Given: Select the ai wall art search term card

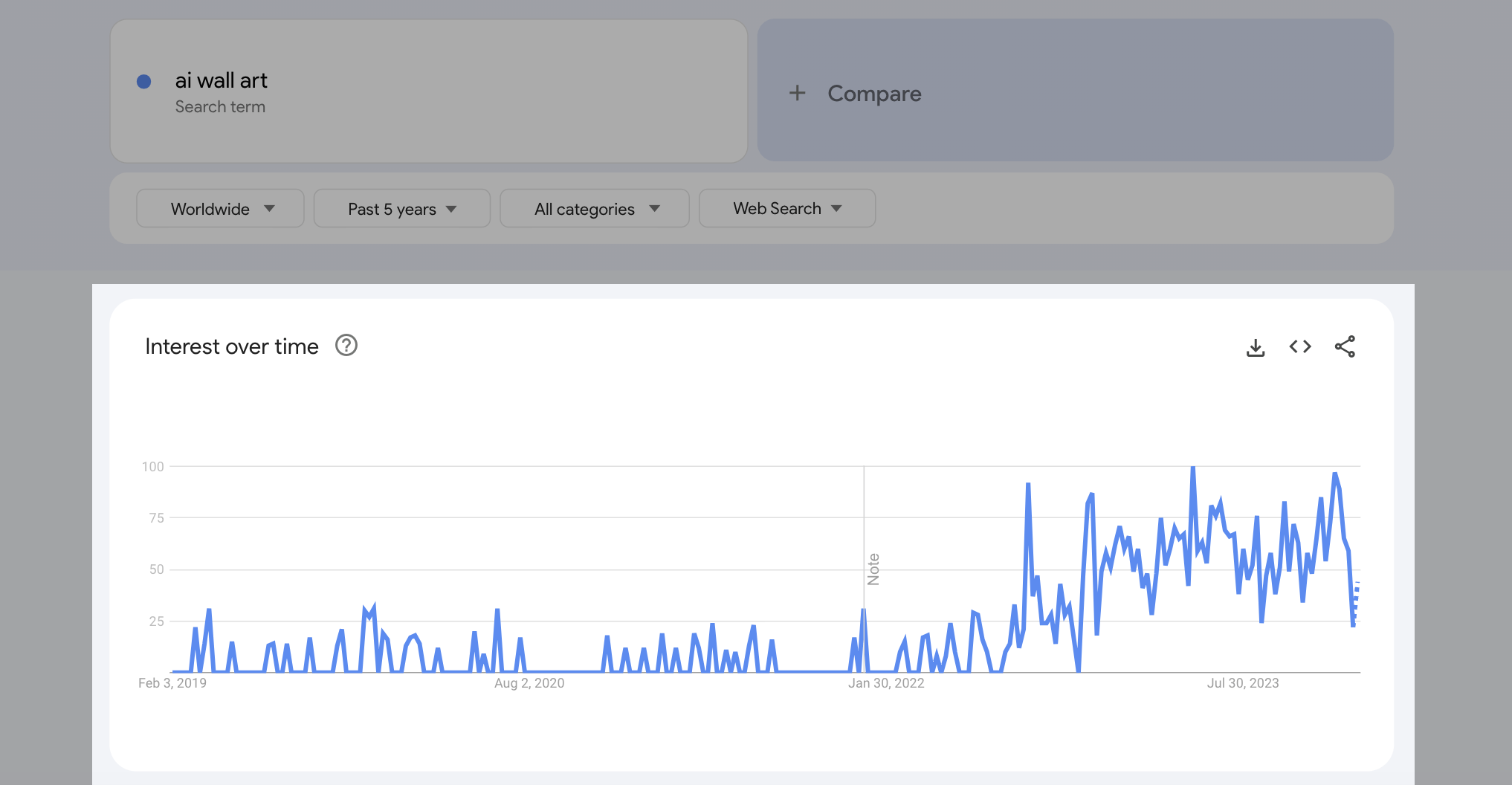Looking at the screenshot, I should click(427, 91).
